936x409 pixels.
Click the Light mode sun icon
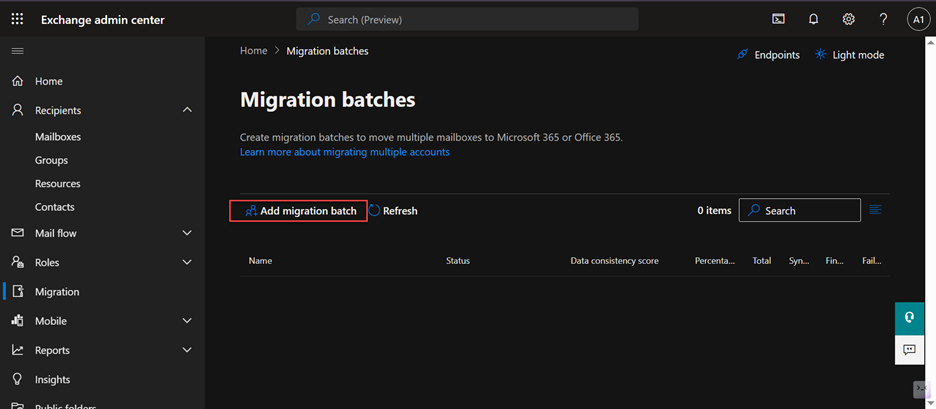tap(821, 54)
